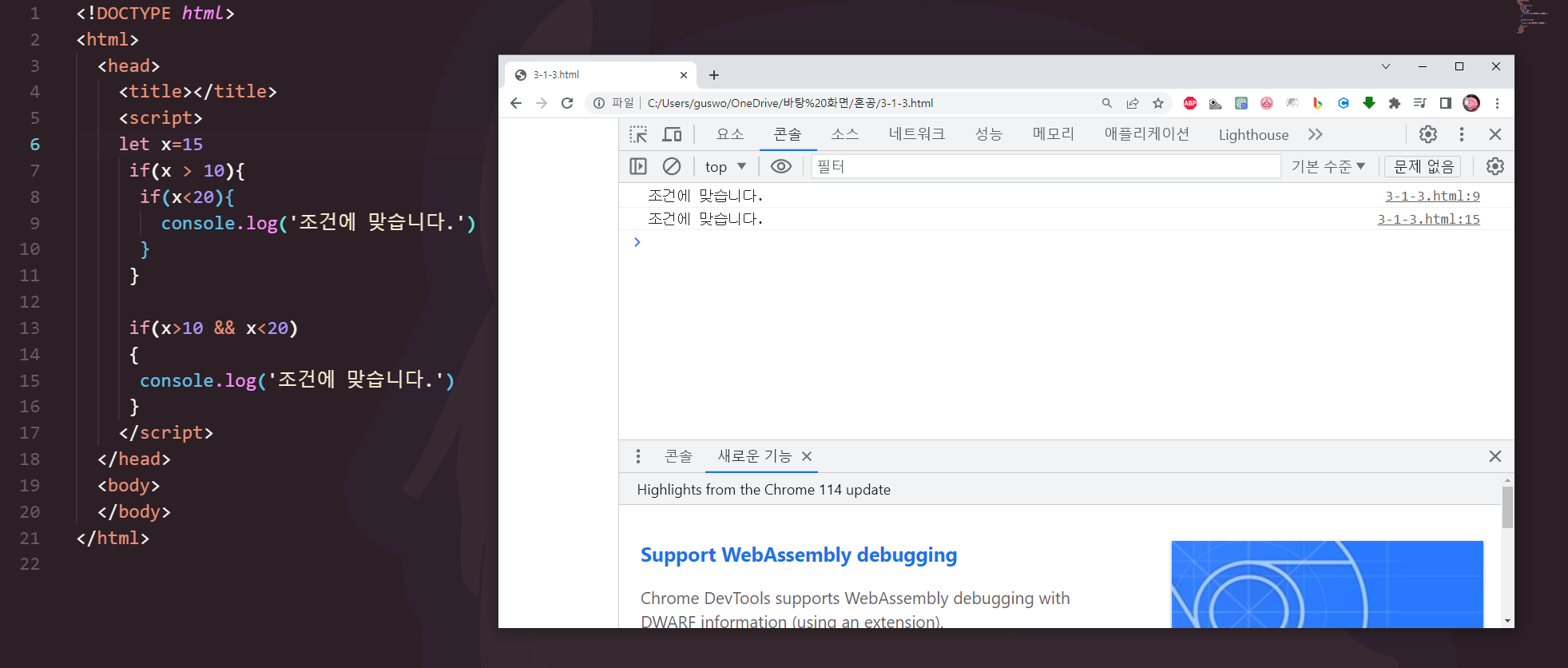Switch to the 소스 tab
The image size is (1568, 668).
click(845, 134)
